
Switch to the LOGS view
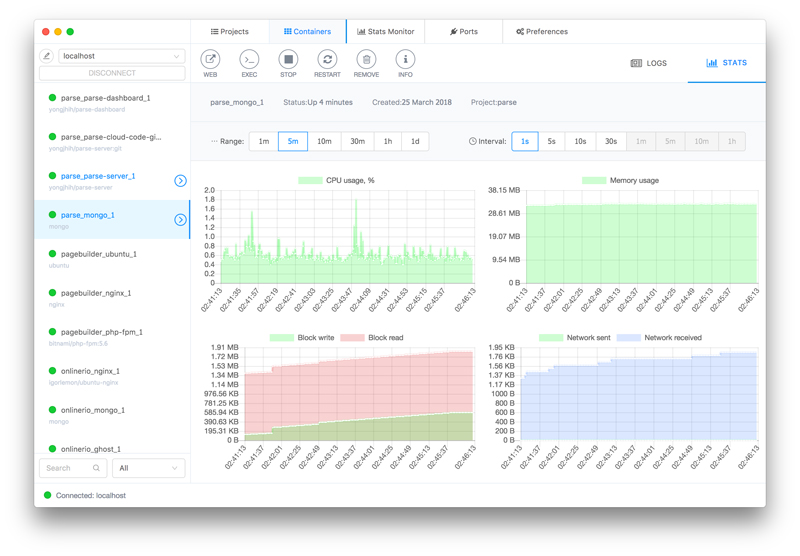pos(649,63)
